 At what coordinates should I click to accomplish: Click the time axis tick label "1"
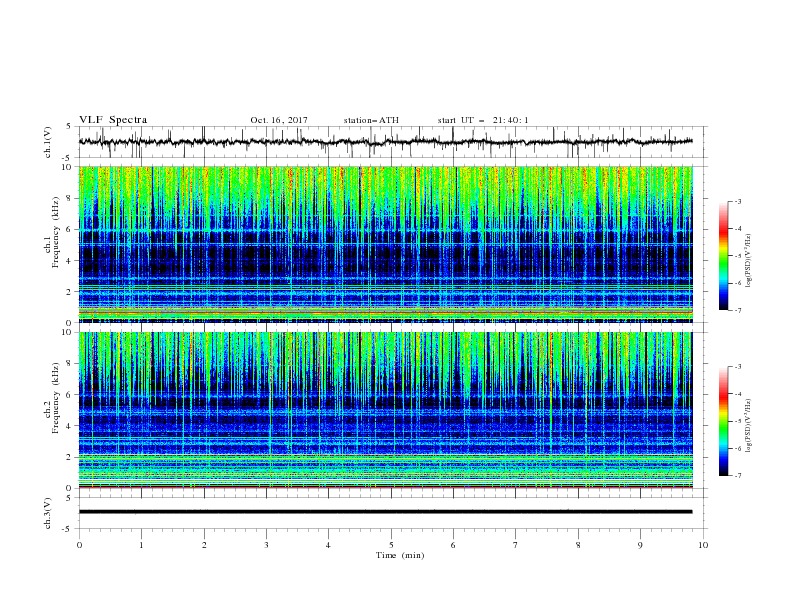(x=141, y=545)
